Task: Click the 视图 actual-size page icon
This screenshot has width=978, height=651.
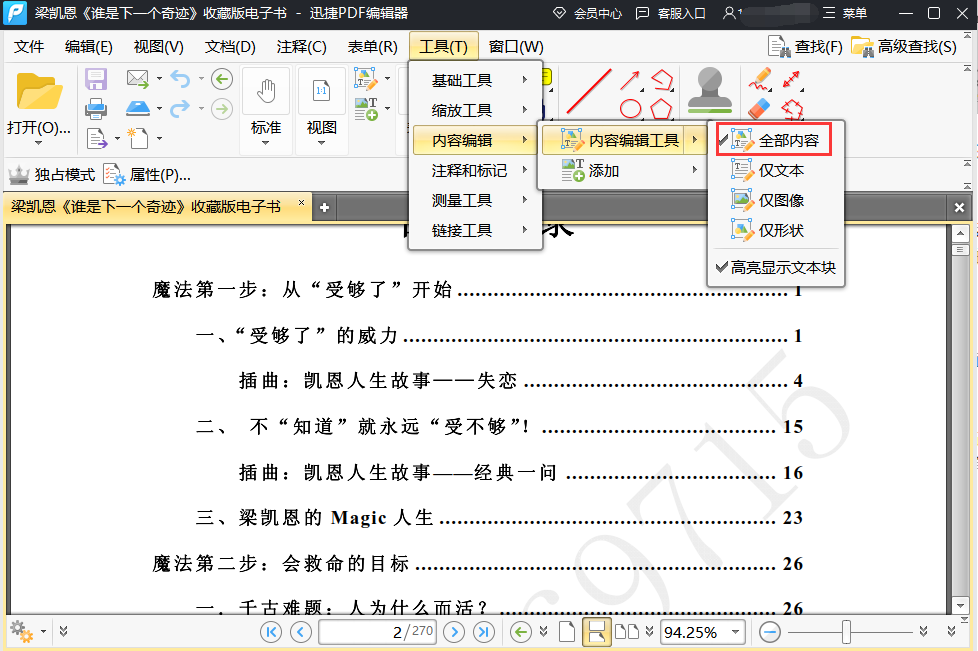Action: (x=321, y=91)
